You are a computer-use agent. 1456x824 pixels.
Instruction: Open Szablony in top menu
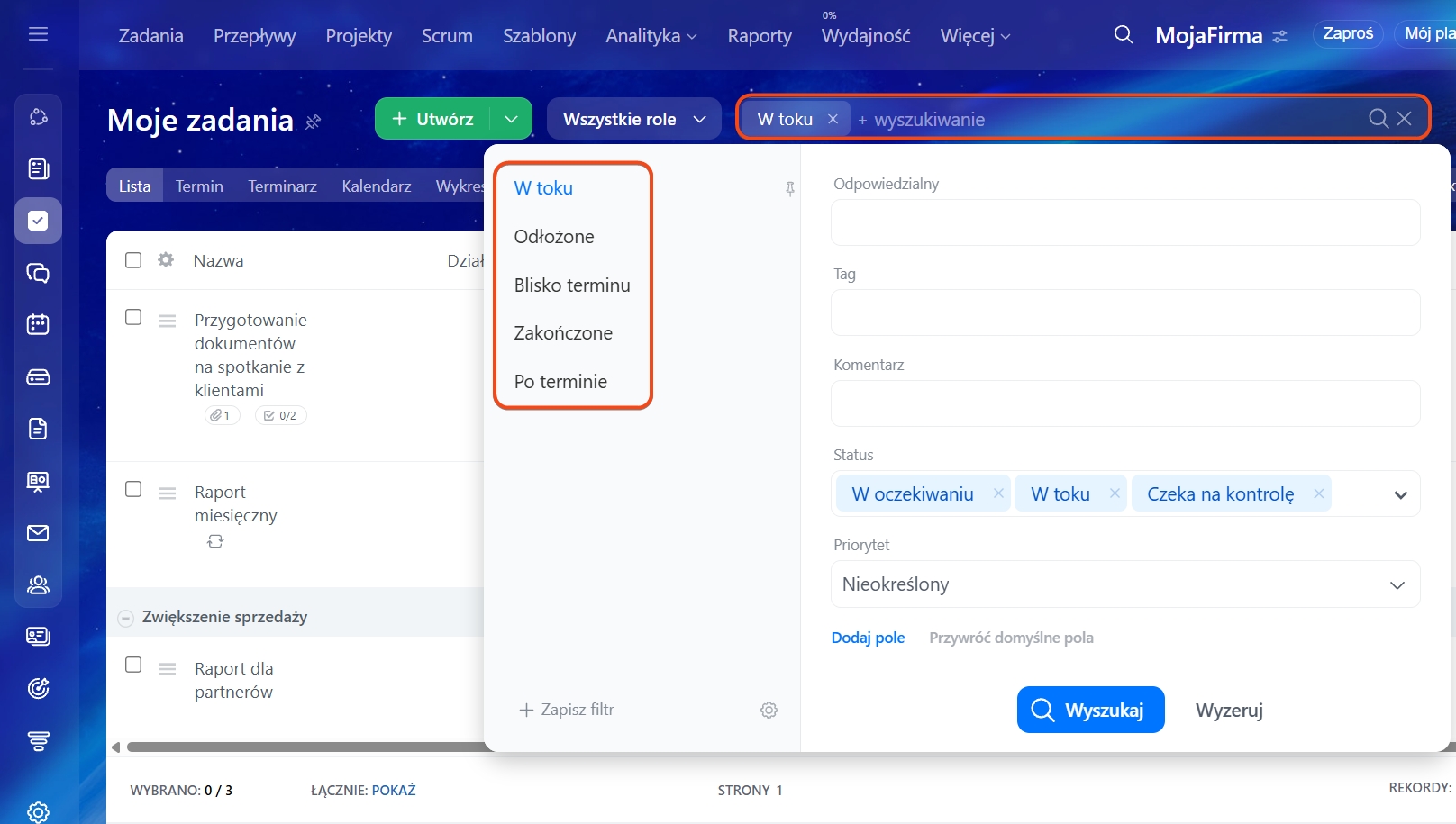coord(539,36)
